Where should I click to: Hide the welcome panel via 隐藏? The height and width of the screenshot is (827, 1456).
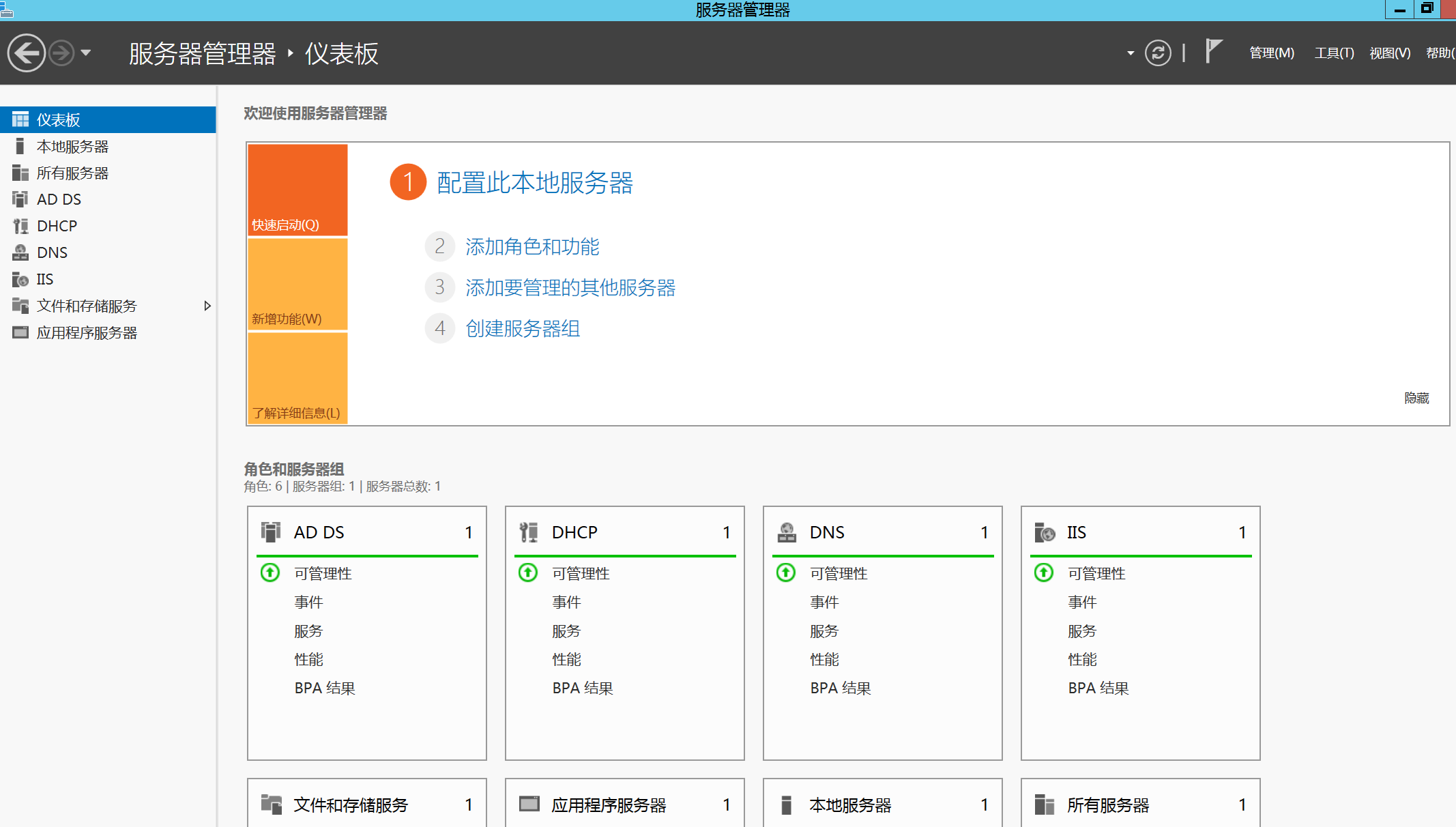pos(1416,398)
